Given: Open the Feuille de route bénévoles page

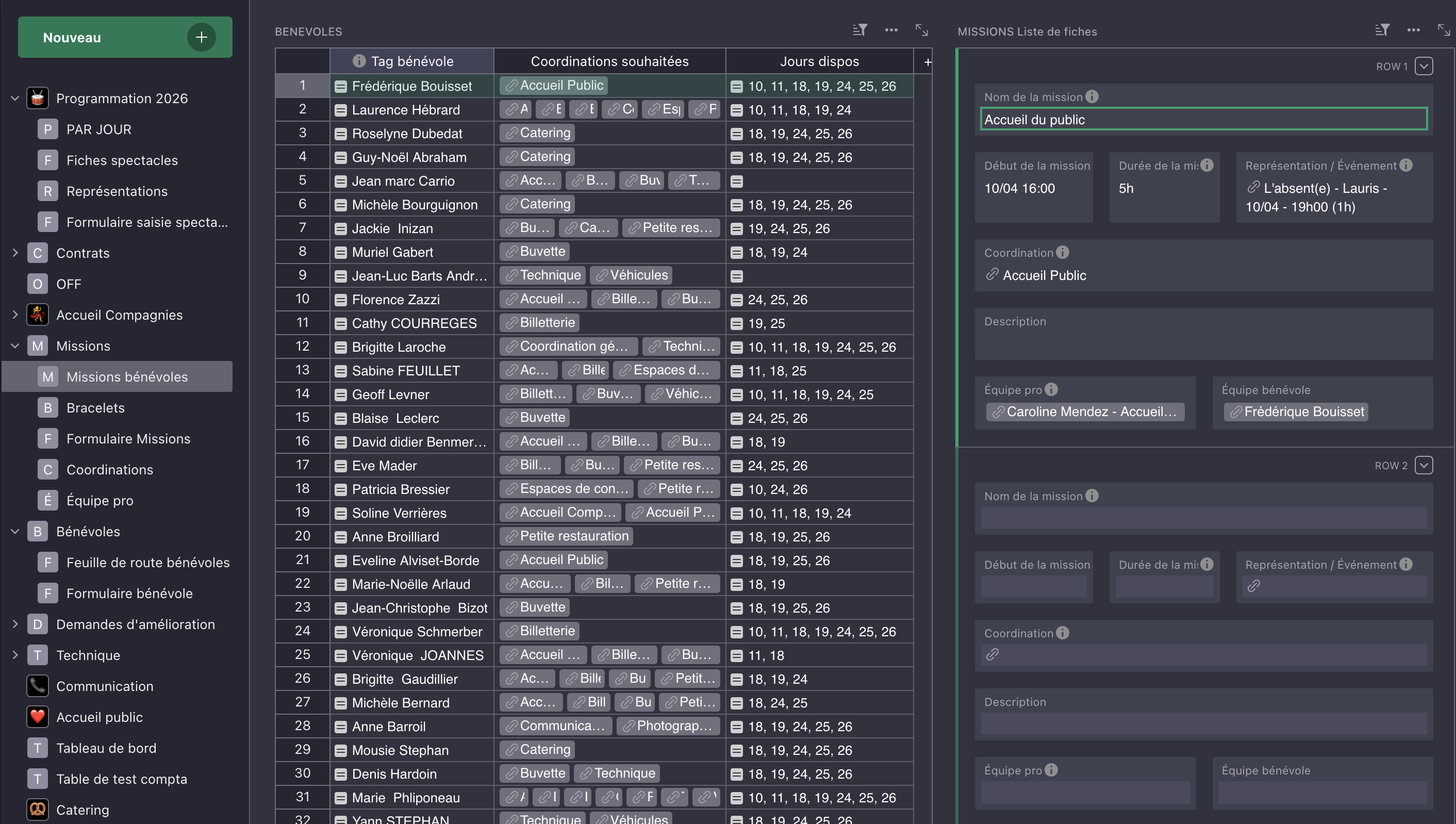Looking at the screenshot, I should (x=147, y=563).
